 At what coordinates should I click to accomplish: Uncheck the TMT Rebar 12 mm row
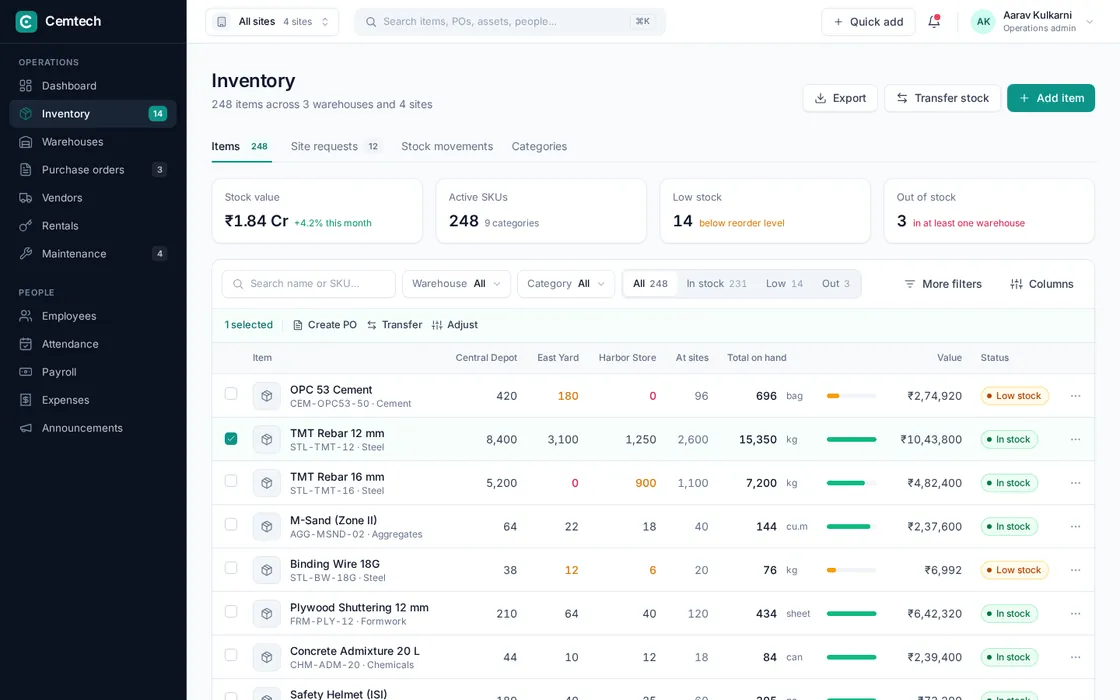(231, 439)
